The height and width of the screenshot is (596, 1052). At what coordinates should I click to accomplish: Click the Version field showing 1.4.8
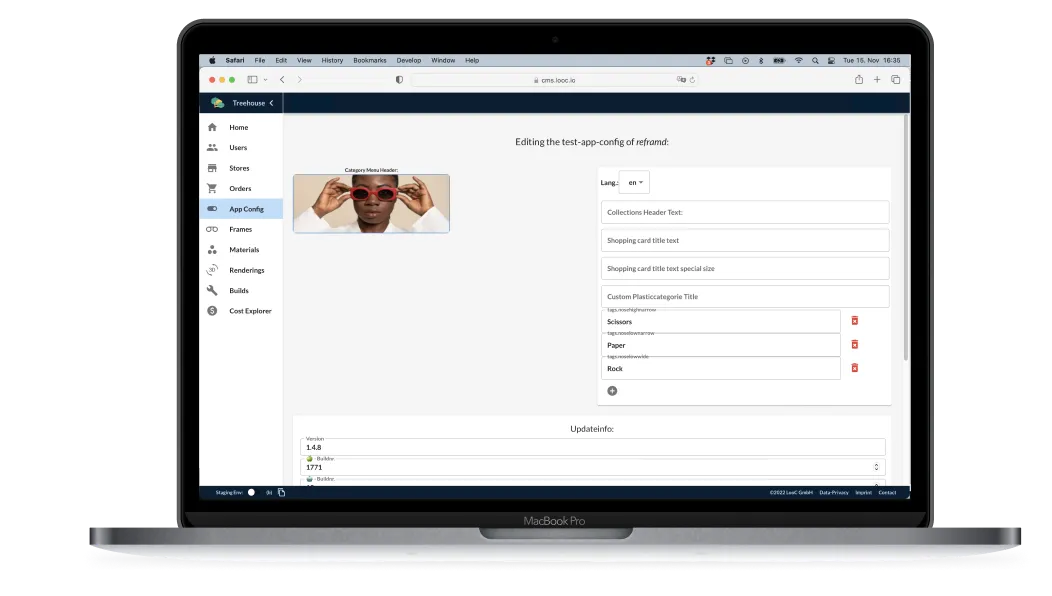(592, 447)
